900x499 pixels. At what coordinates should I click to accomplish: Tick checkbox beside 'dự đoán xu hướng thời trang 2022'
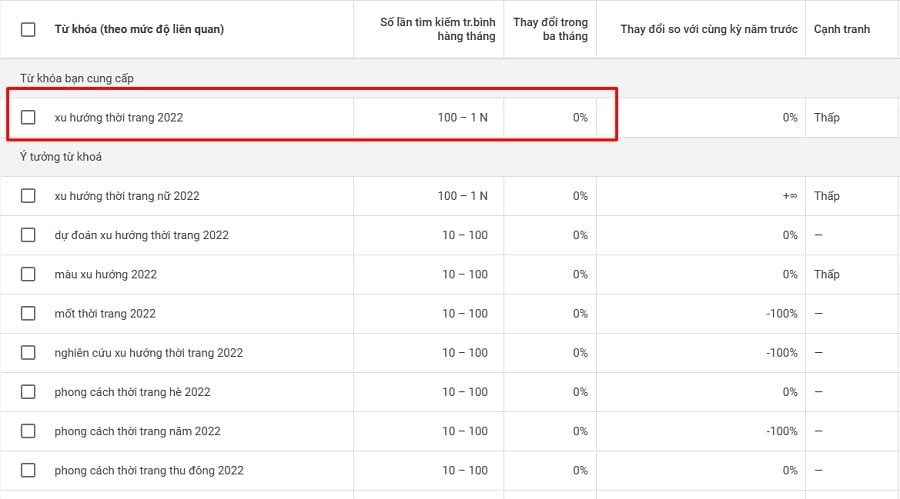[x=28, y=235]
